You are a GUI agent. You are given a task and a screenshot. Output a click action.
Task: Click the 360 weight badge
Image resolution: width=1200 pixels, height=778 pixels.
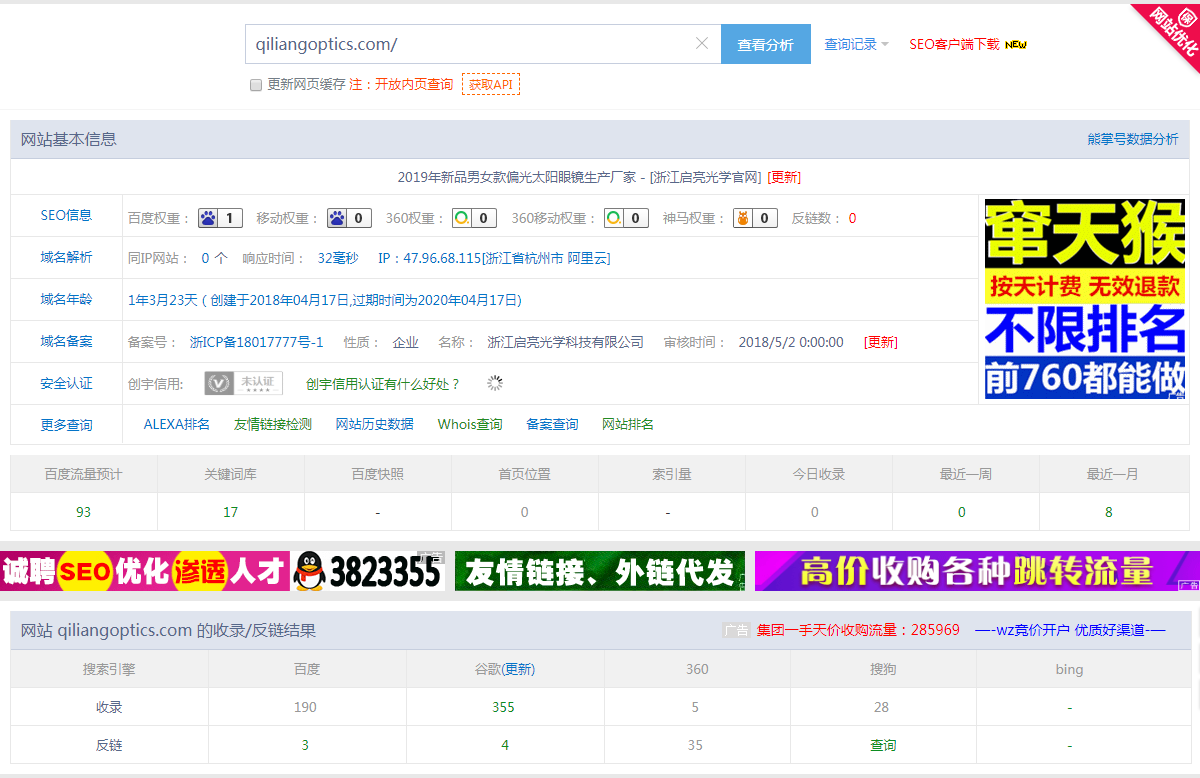tap(474, 218)
